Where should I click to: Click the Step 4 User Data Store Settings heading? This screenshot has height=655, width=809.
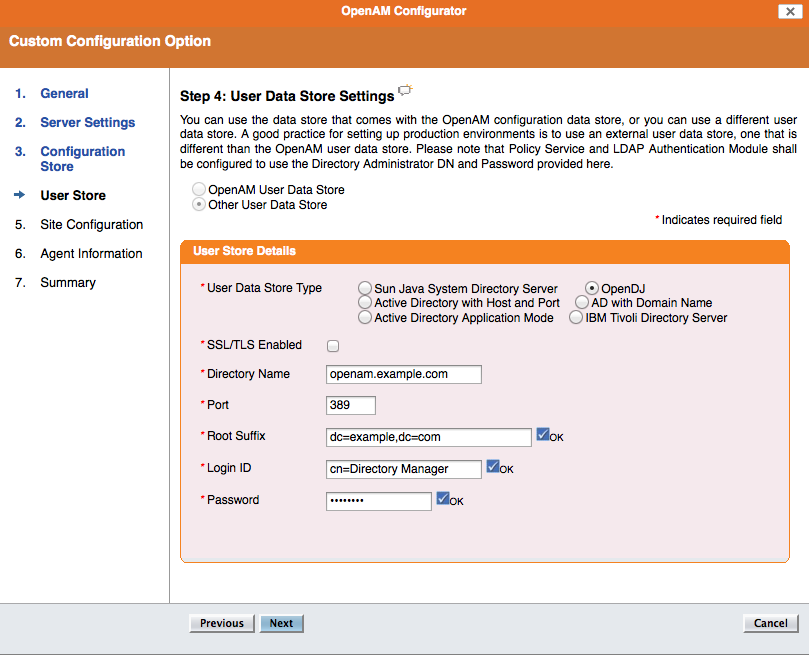point(287,96)
